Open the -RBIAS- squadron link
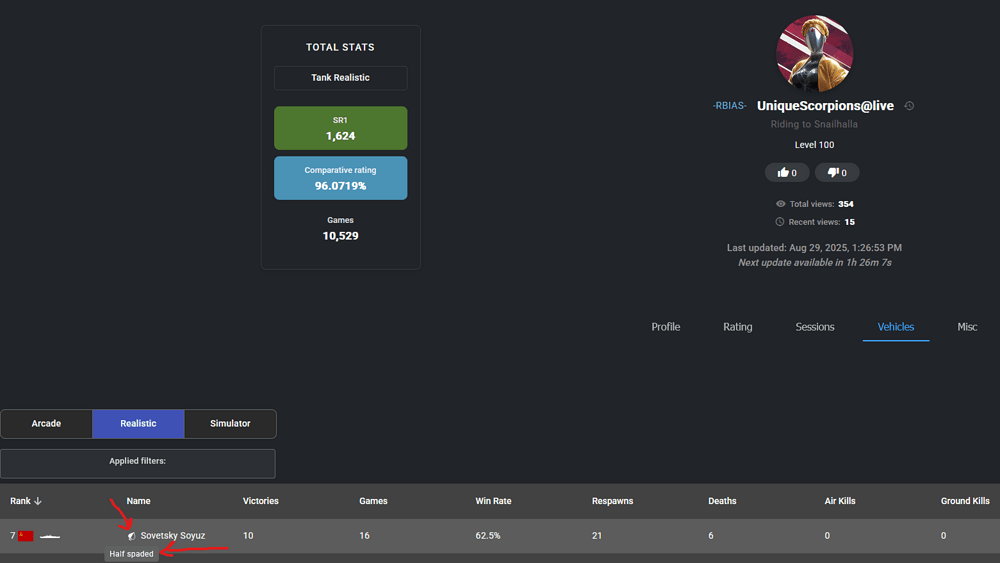This screenshot has width=1000, height=563. (x=729, y=106)
